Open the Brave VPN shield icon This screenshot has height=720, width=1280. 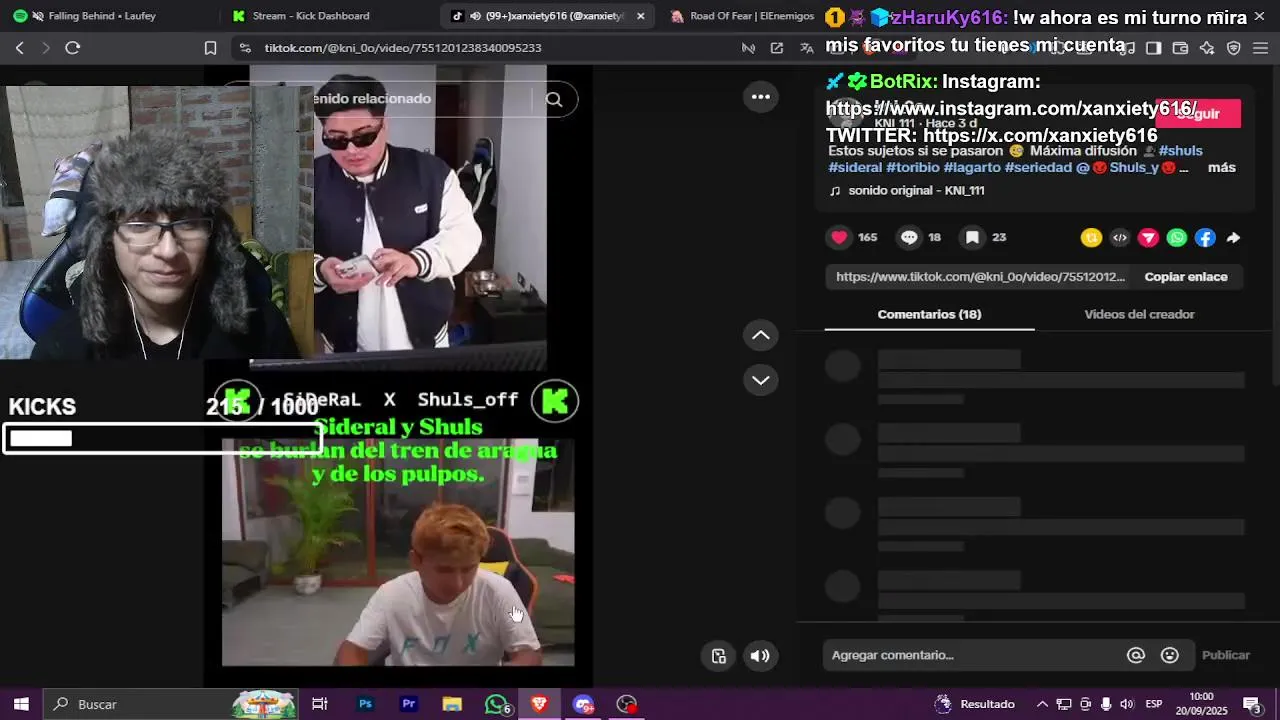pos(1233,48)
